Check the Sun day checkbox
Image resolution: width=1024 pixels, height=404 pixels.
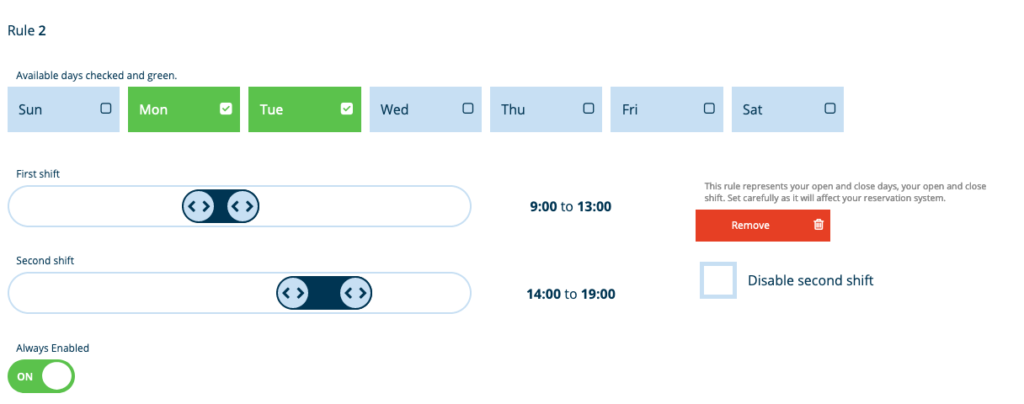point(106,109)
